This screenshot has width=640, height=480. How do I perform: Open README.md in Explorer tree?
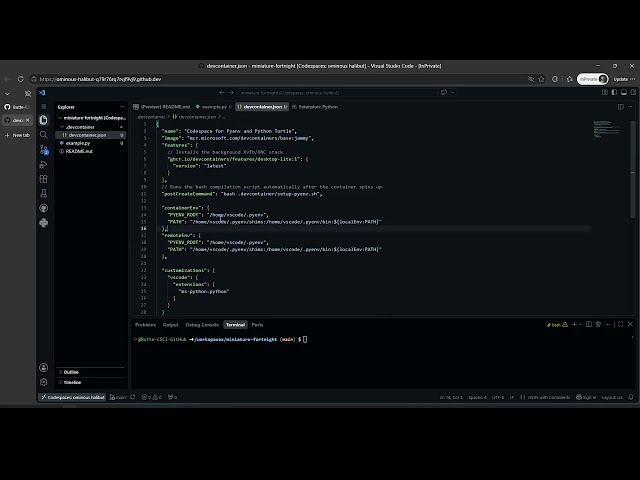pyautogui.click(x=91, y=151)
